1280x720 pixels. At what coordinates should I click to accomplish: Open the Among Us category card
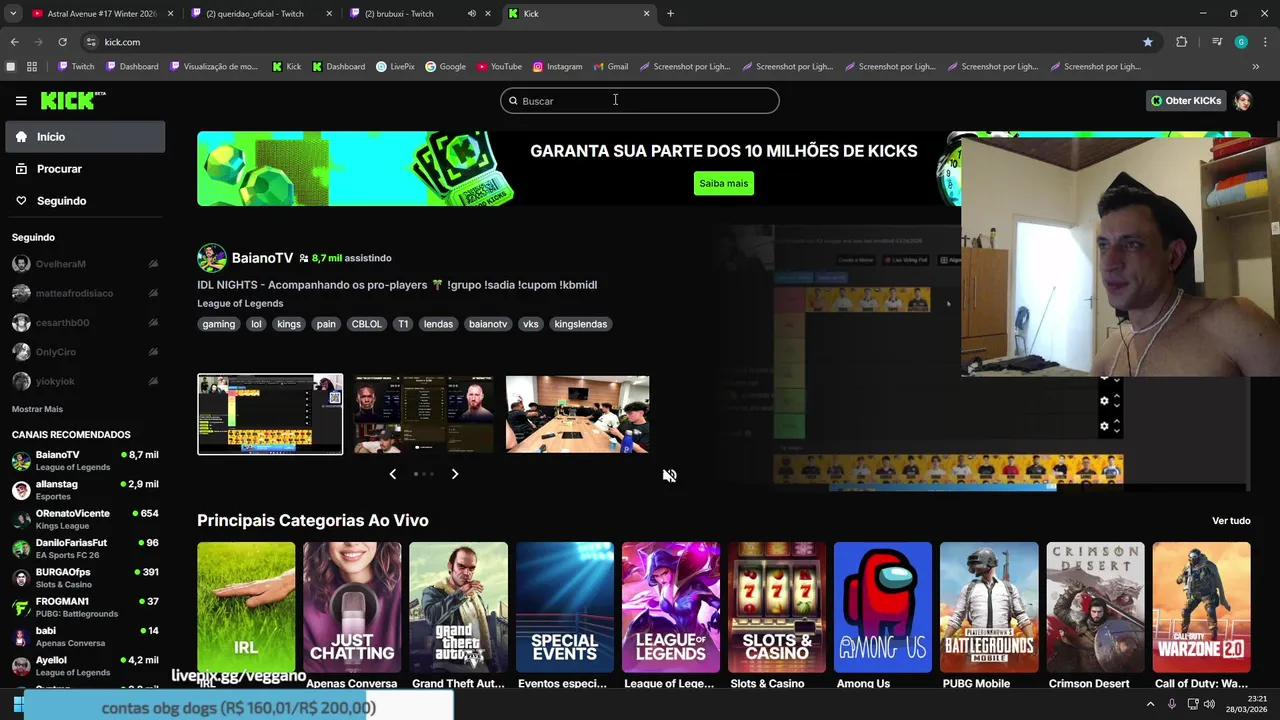point(883,607)
